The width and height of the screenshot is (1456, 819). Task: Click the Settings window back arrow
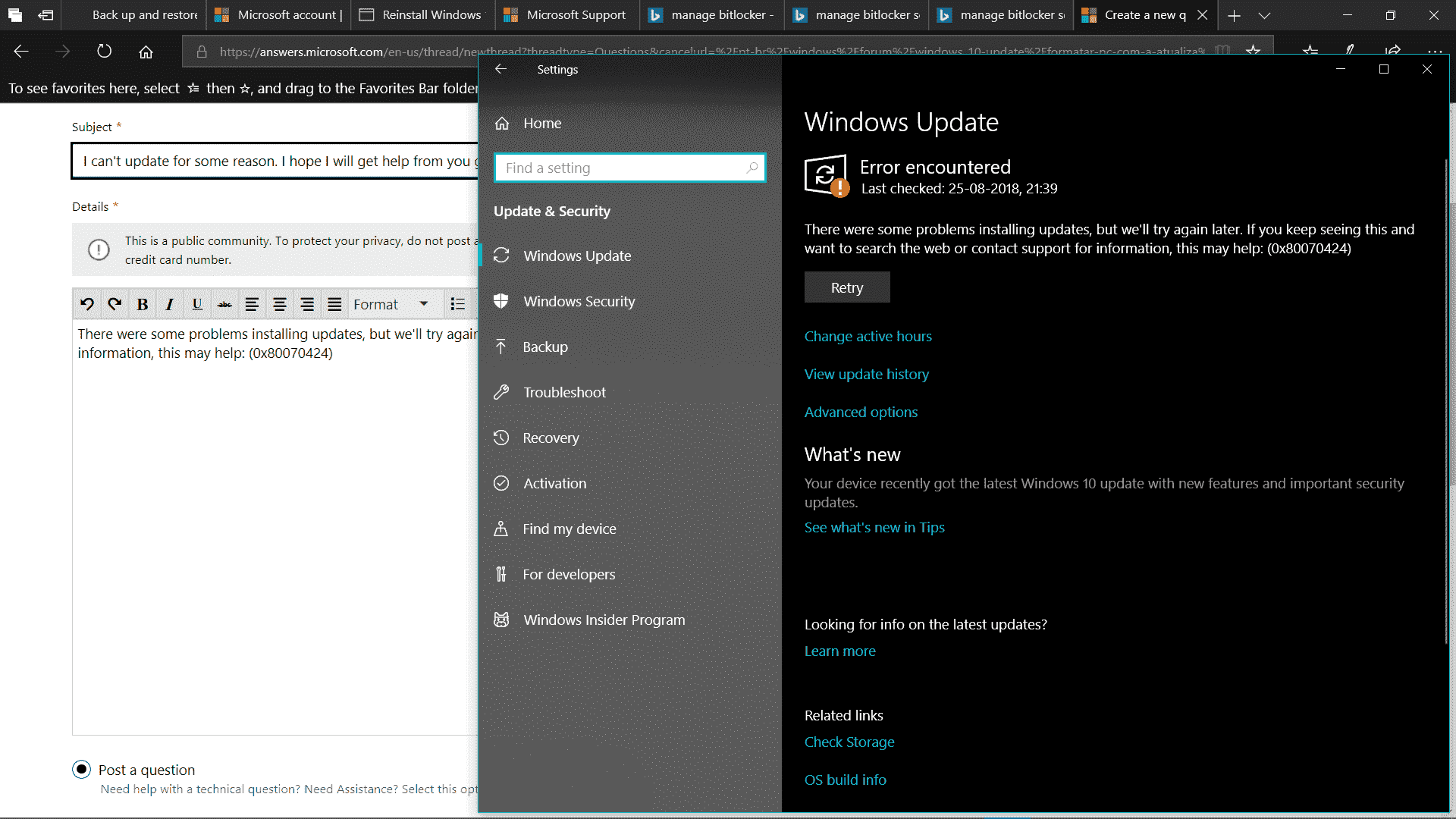click(500, 69)
